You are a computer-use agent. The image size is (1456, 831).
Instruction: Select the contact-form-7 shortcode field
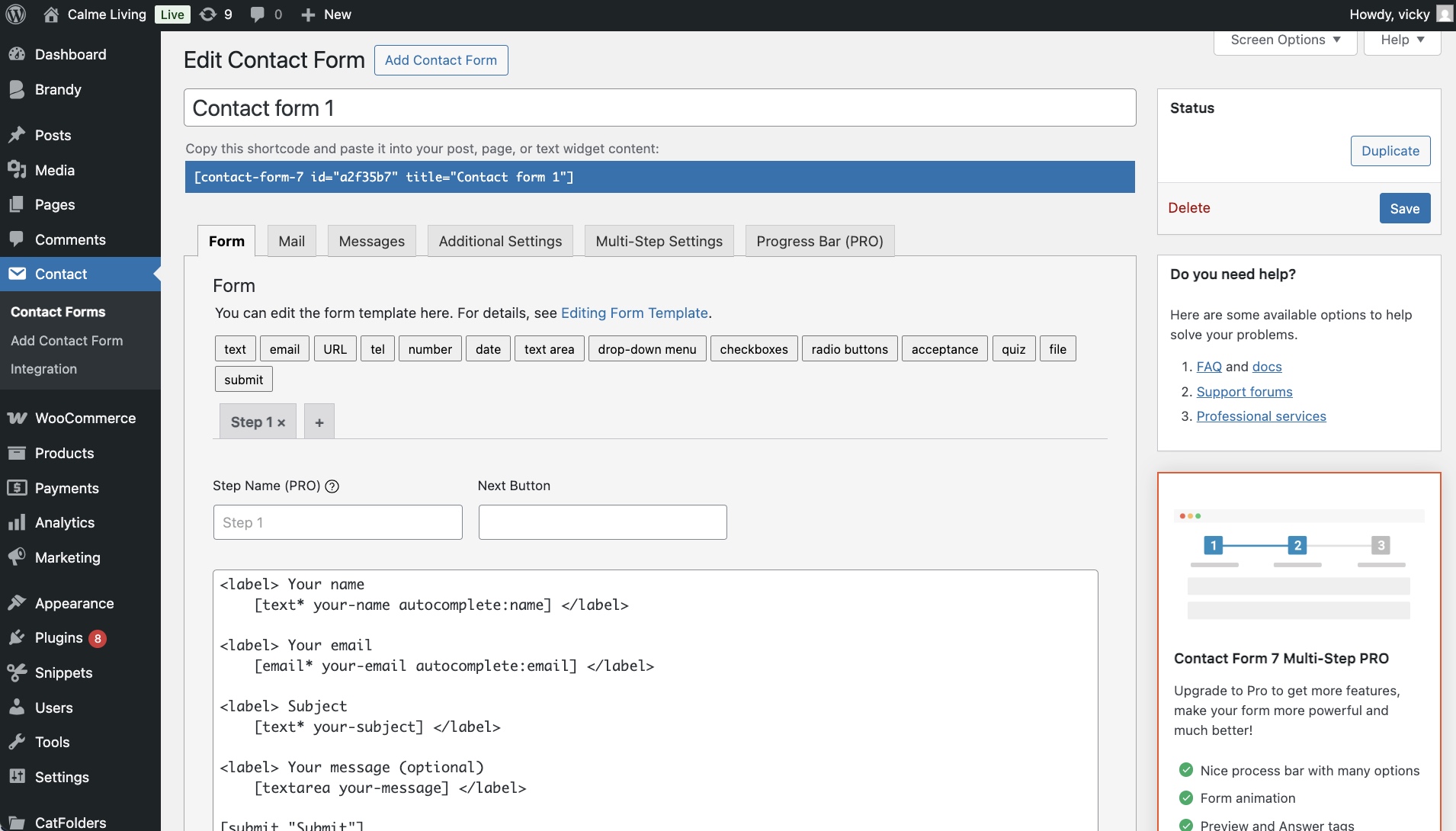click(x=659, y=177)
